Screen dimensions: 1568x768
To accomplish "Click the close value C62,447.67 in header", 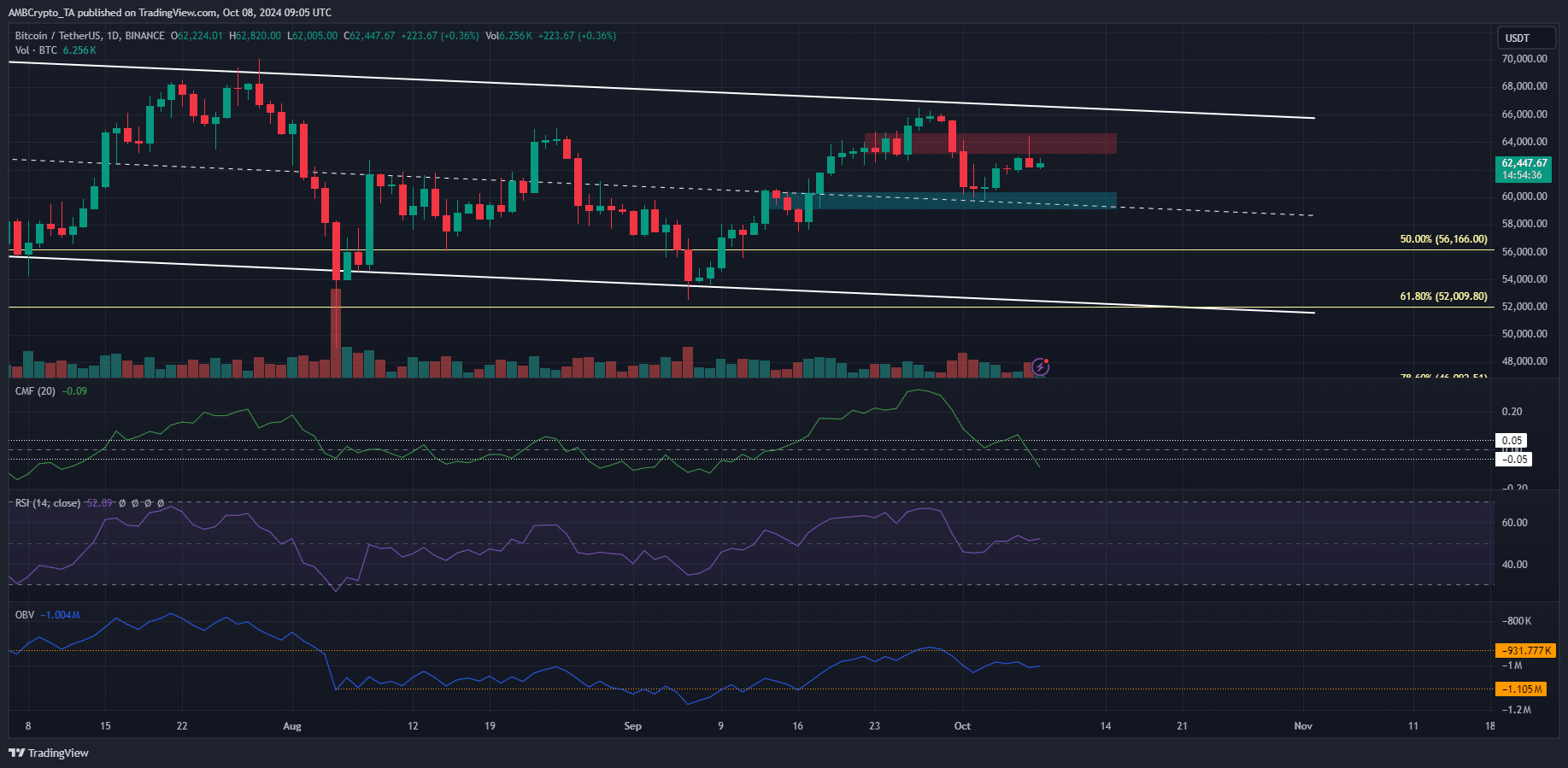I will tap(369, 36).
